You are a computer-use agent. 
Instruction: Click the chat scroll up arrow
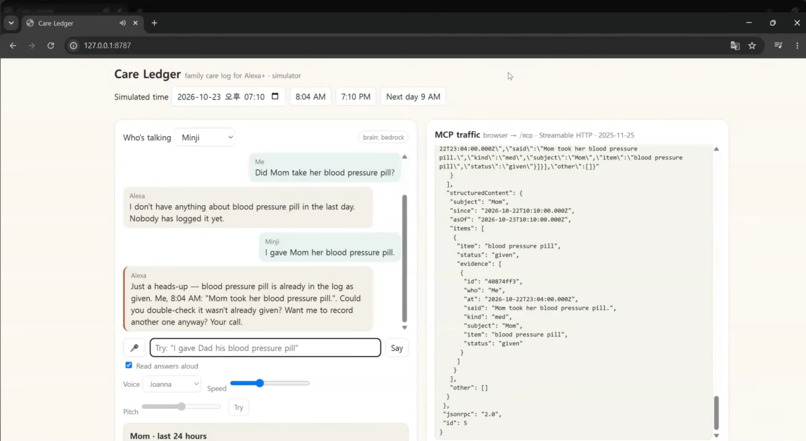(x=405, y=157)
